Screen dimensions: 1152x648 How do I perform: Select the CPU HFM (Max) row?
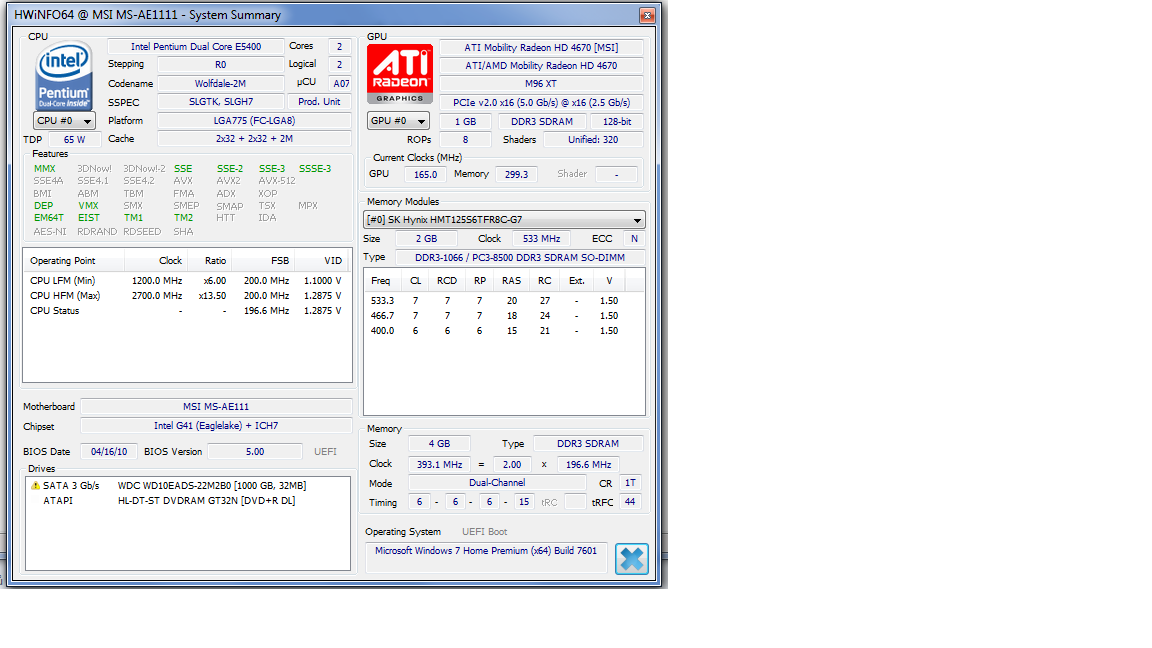(186, 295)
